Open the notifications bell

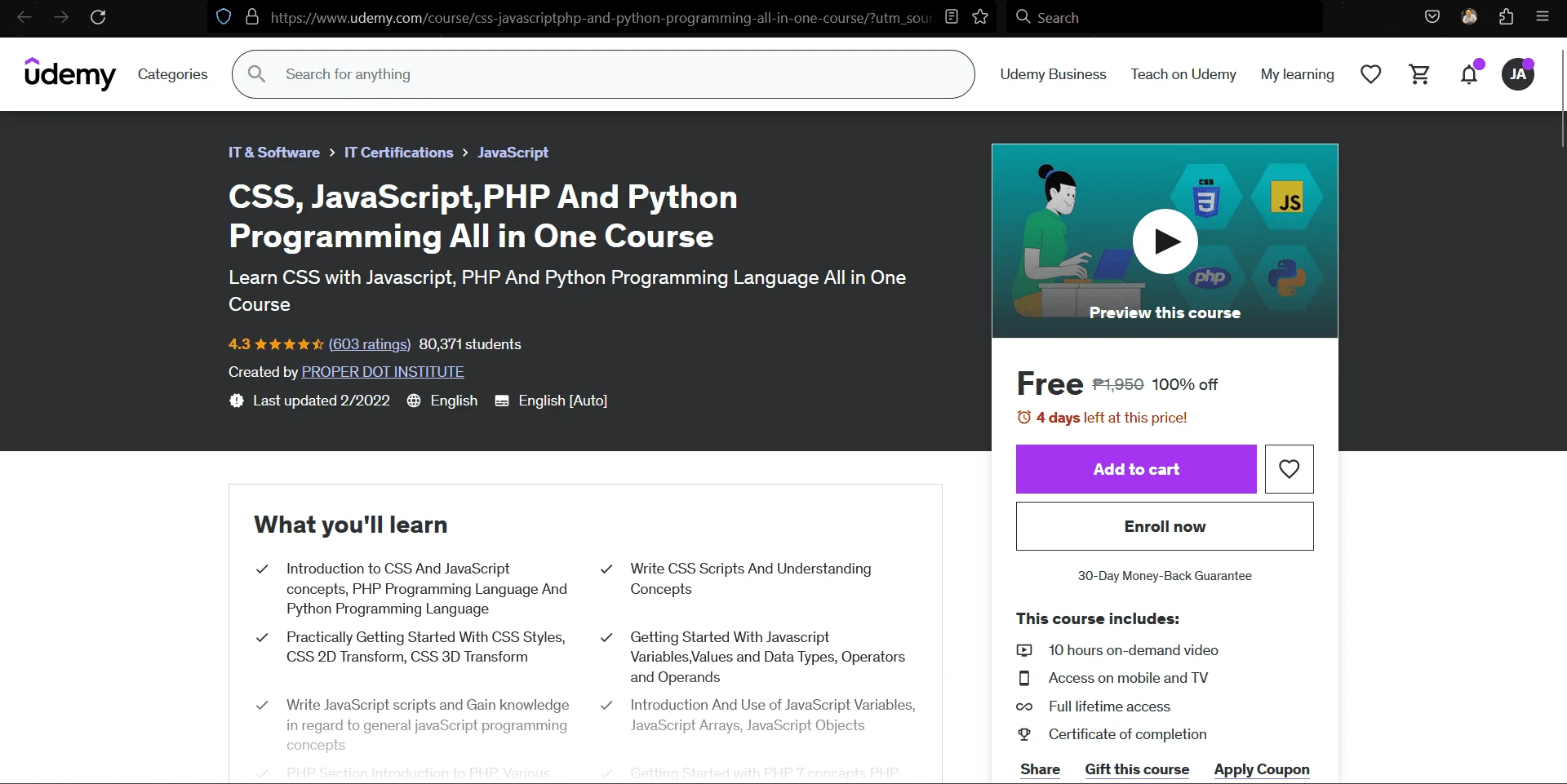(1469, 74)
